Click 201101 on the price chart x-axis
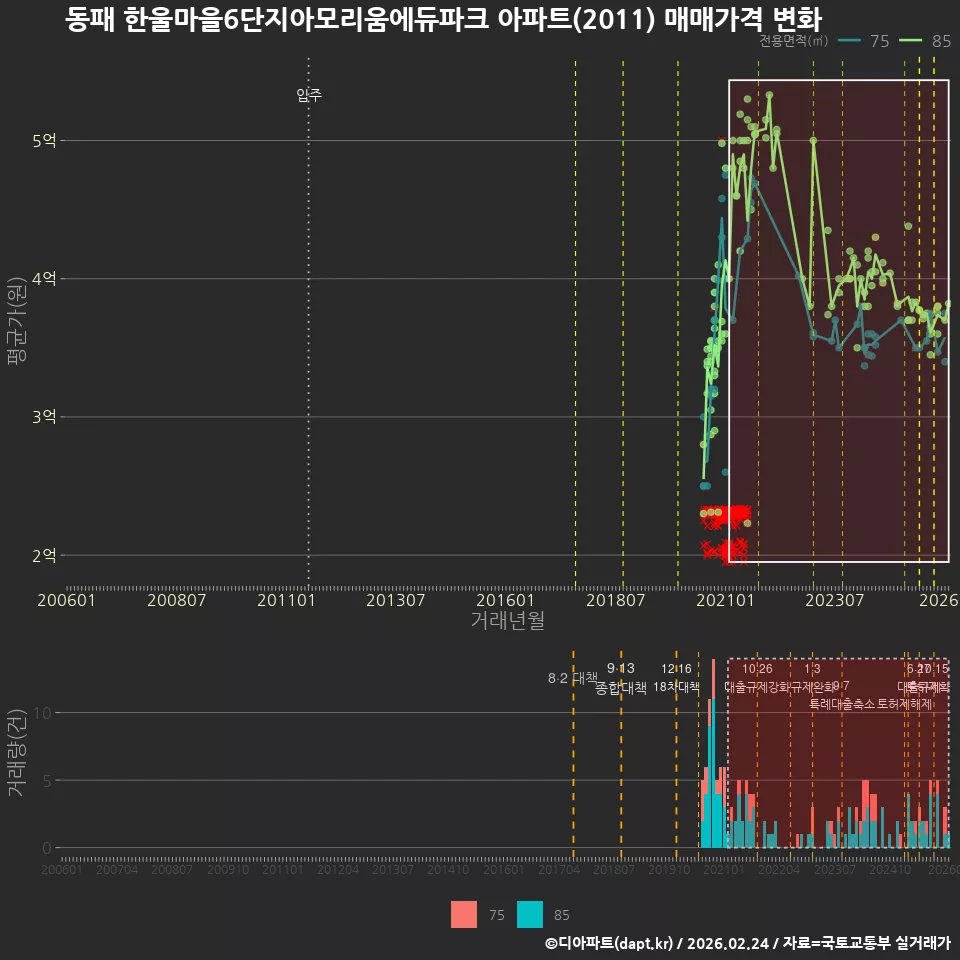 (x=286, y=600)
